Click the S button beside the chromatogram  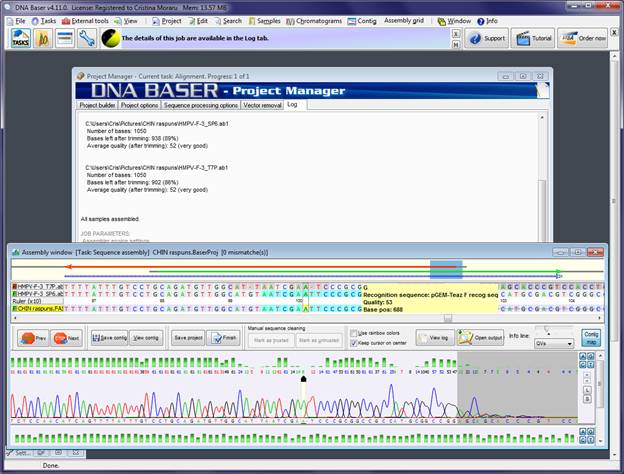coord(587,399)
